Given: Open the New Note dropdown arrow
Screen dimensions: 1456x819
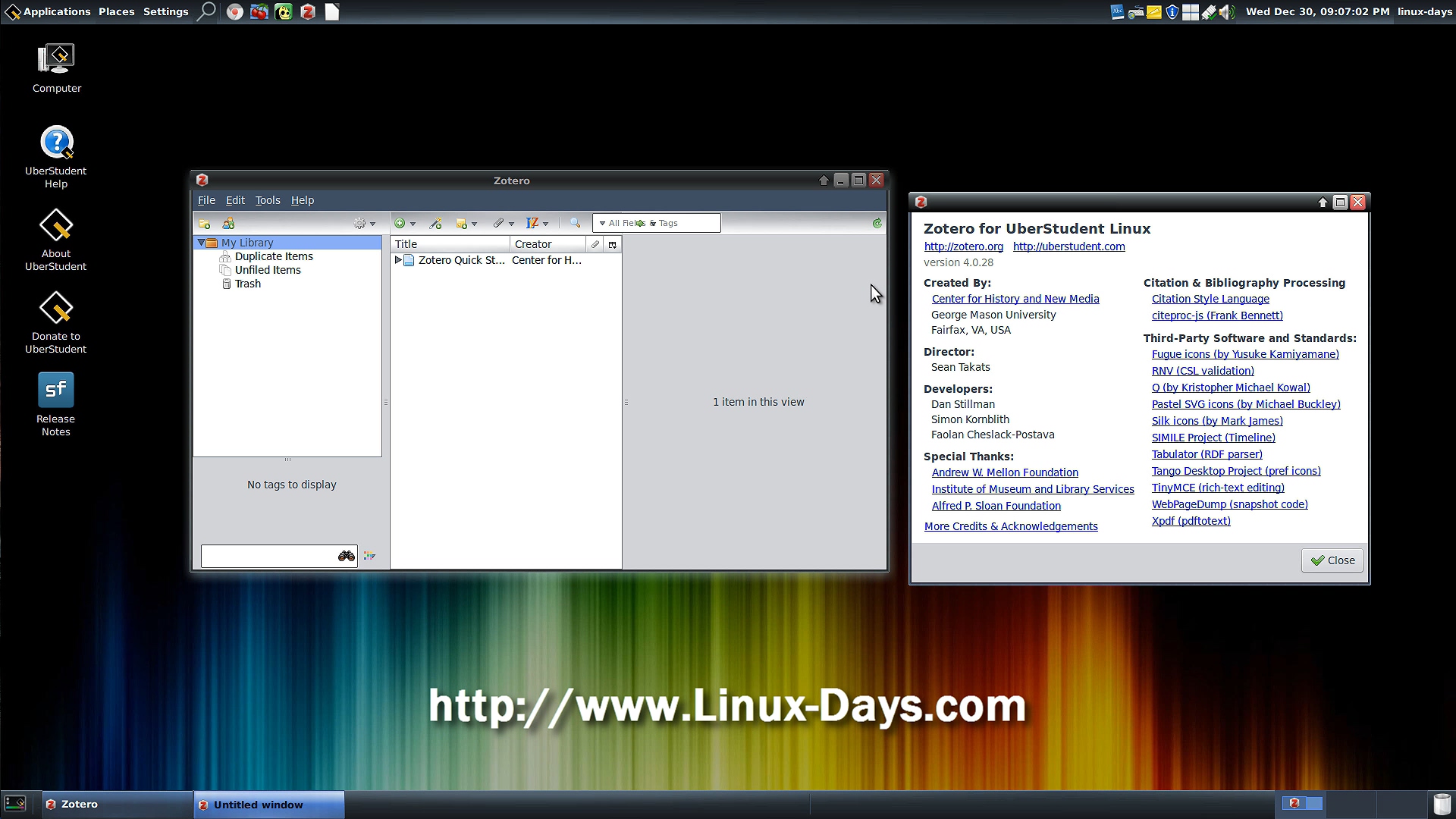Looking at the screenshot, I should click(474, 224).
